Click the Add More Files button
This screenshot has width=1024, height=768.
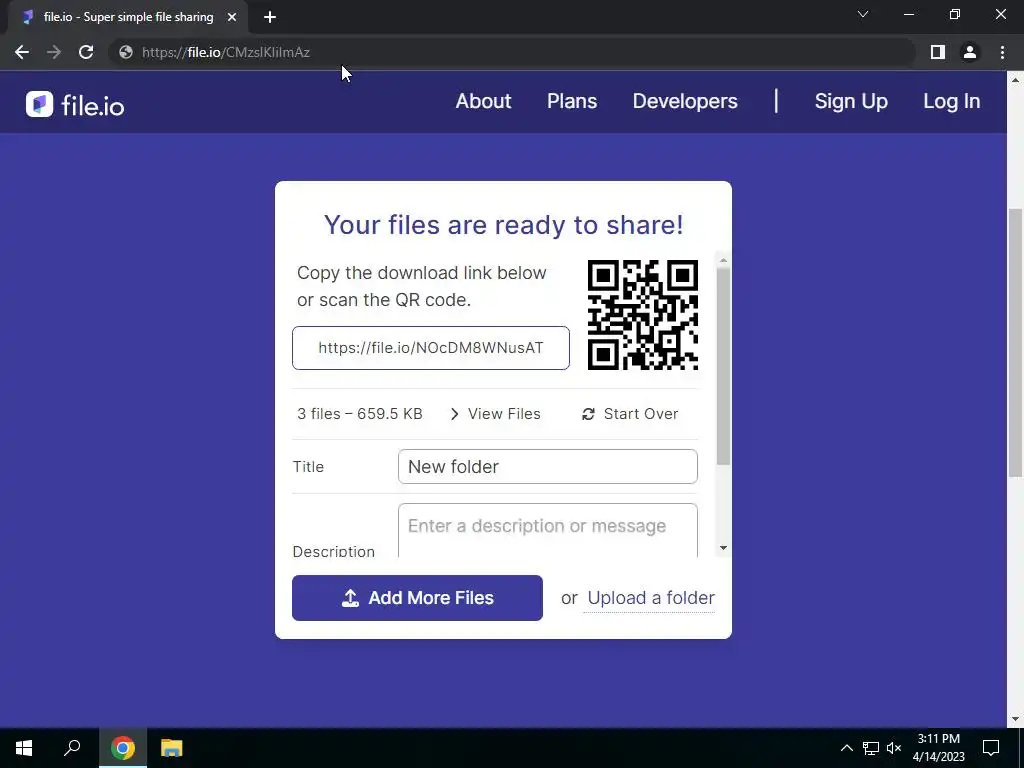pyautogui.click(x=417, y=598)
